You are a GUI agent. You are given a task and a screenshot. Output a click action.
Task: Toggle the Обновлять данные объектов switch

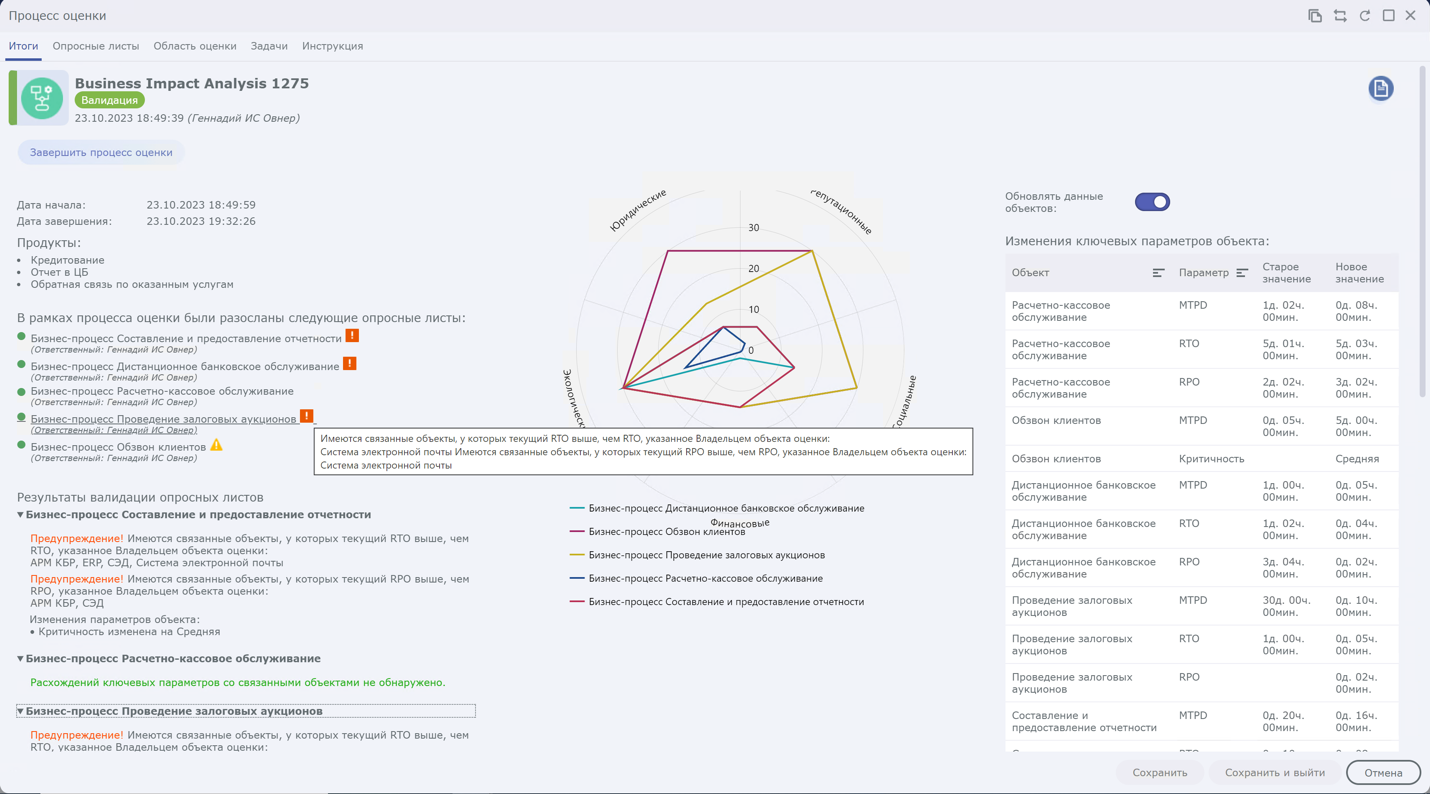[1152, 202]
